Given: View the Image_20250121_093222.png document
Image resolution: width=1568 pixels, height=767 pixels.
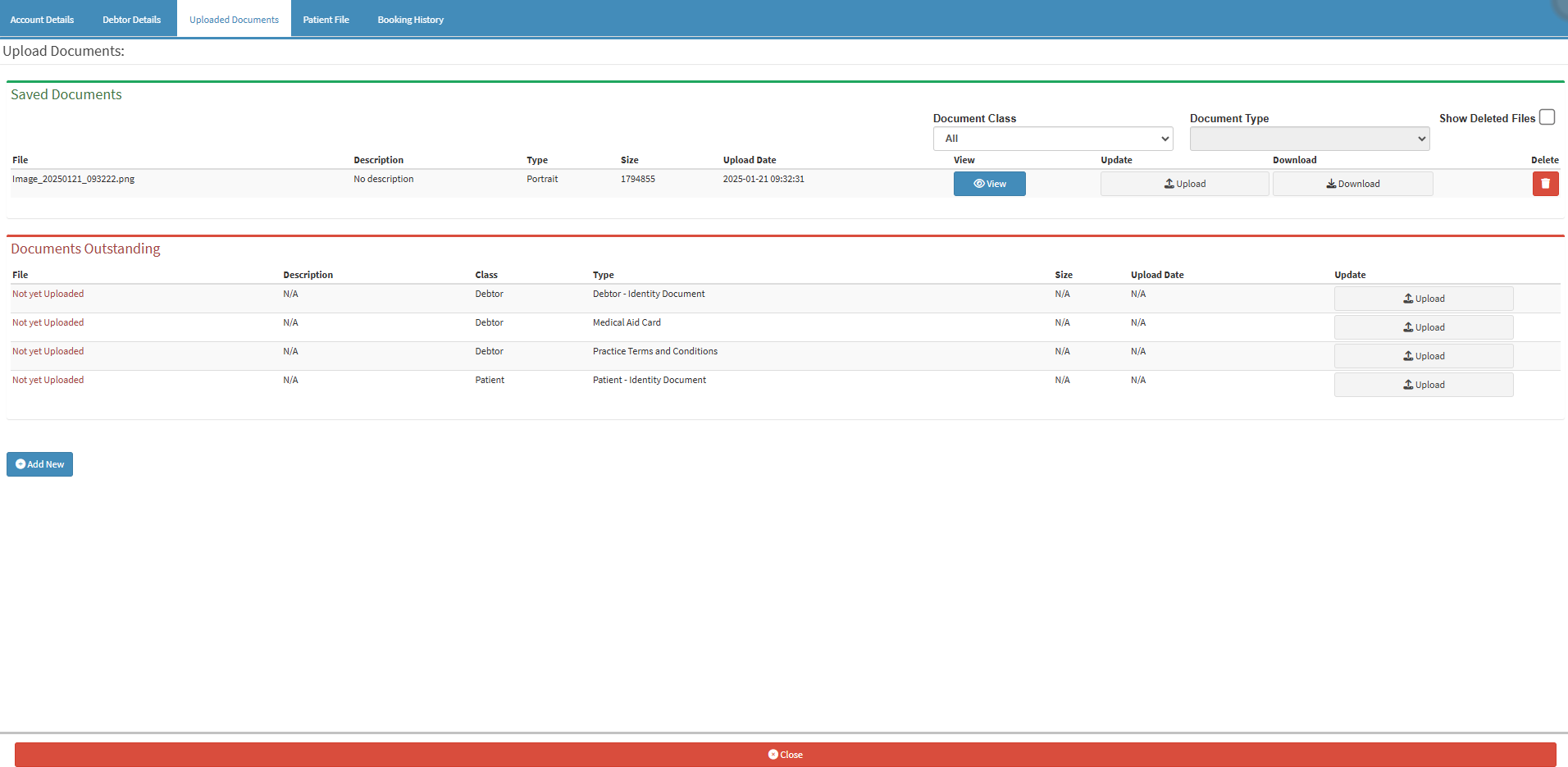Looking at the screenshot, I should click(x=989, y=184).
